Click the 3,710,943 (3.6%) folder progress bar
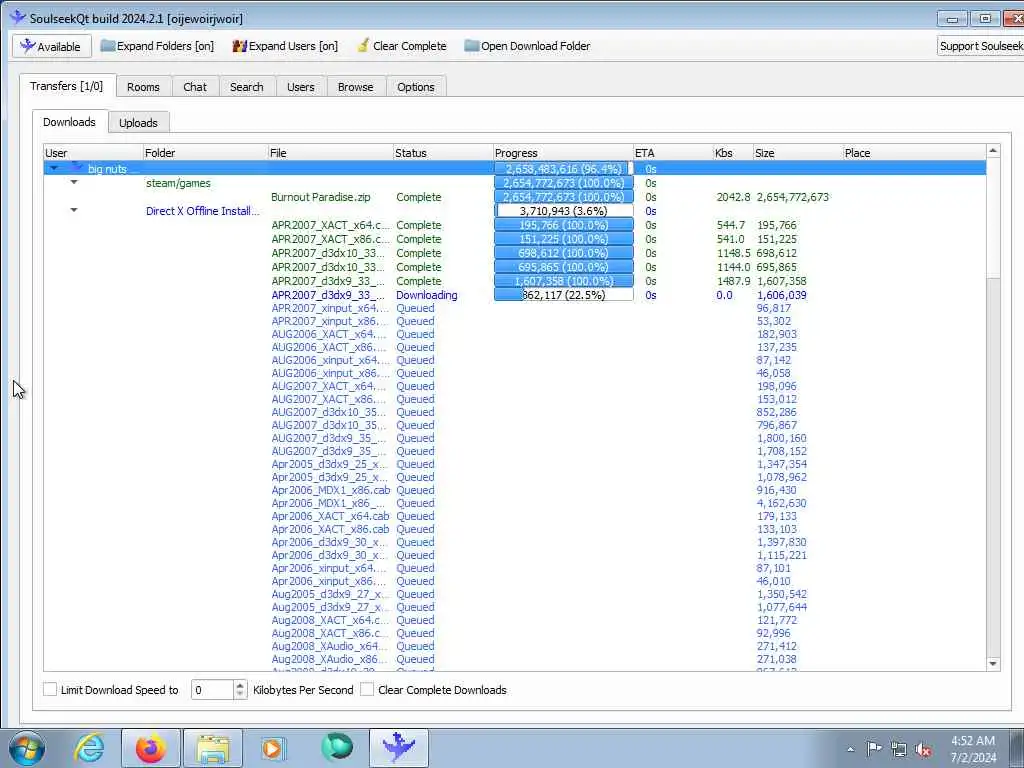The width and height of the screenshot is (1024, 768). (564, 211)
